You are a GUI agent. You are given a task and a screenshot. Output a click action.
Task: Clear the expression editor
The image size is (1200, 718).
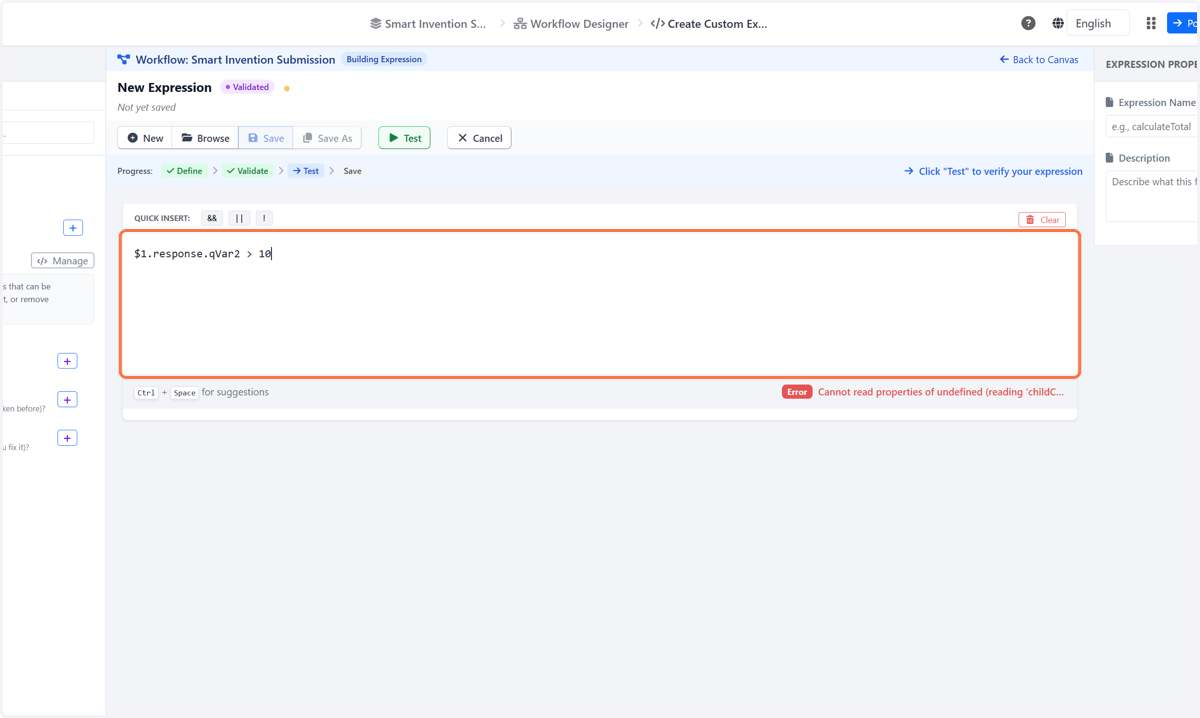click(x=1042, y=219)
